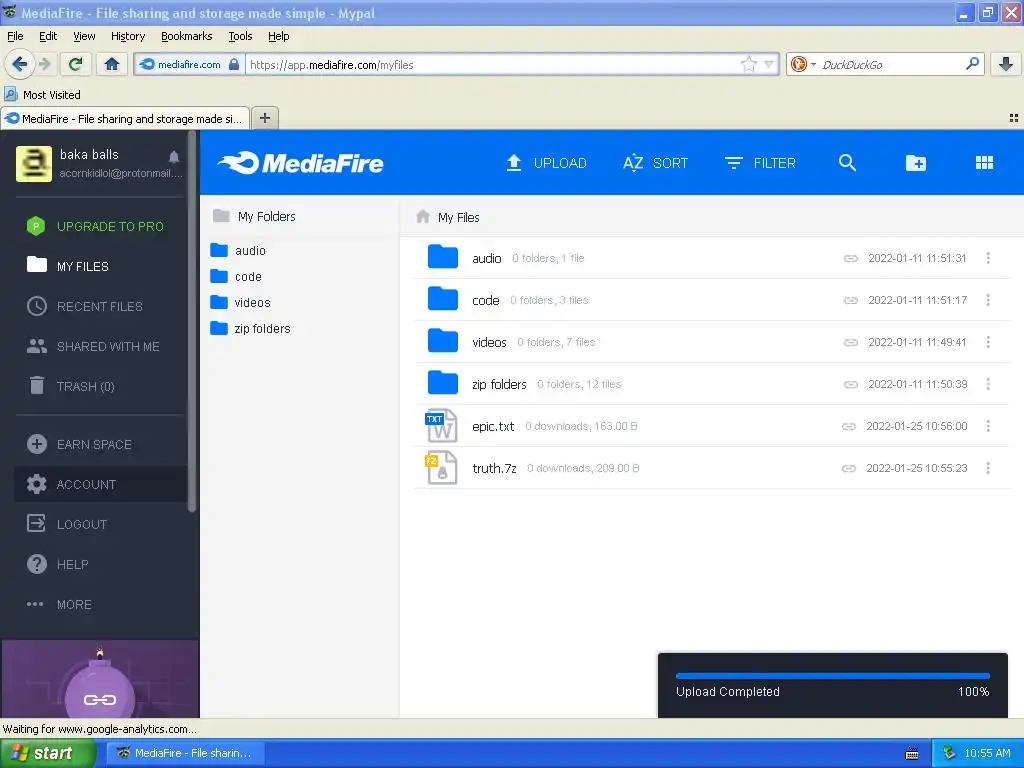Open the Sort options

656,163
